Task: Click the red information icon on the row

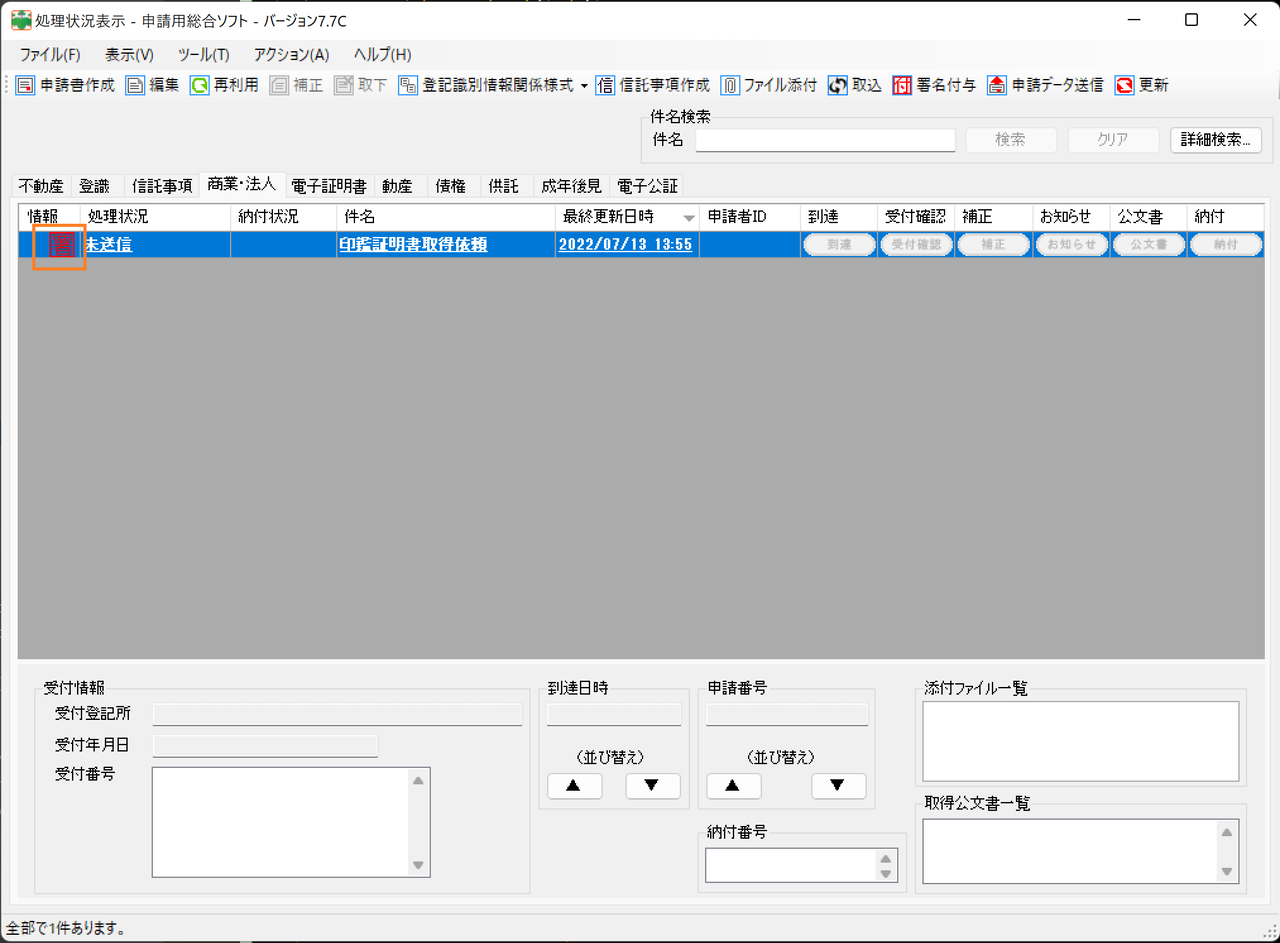Action: 59,243
